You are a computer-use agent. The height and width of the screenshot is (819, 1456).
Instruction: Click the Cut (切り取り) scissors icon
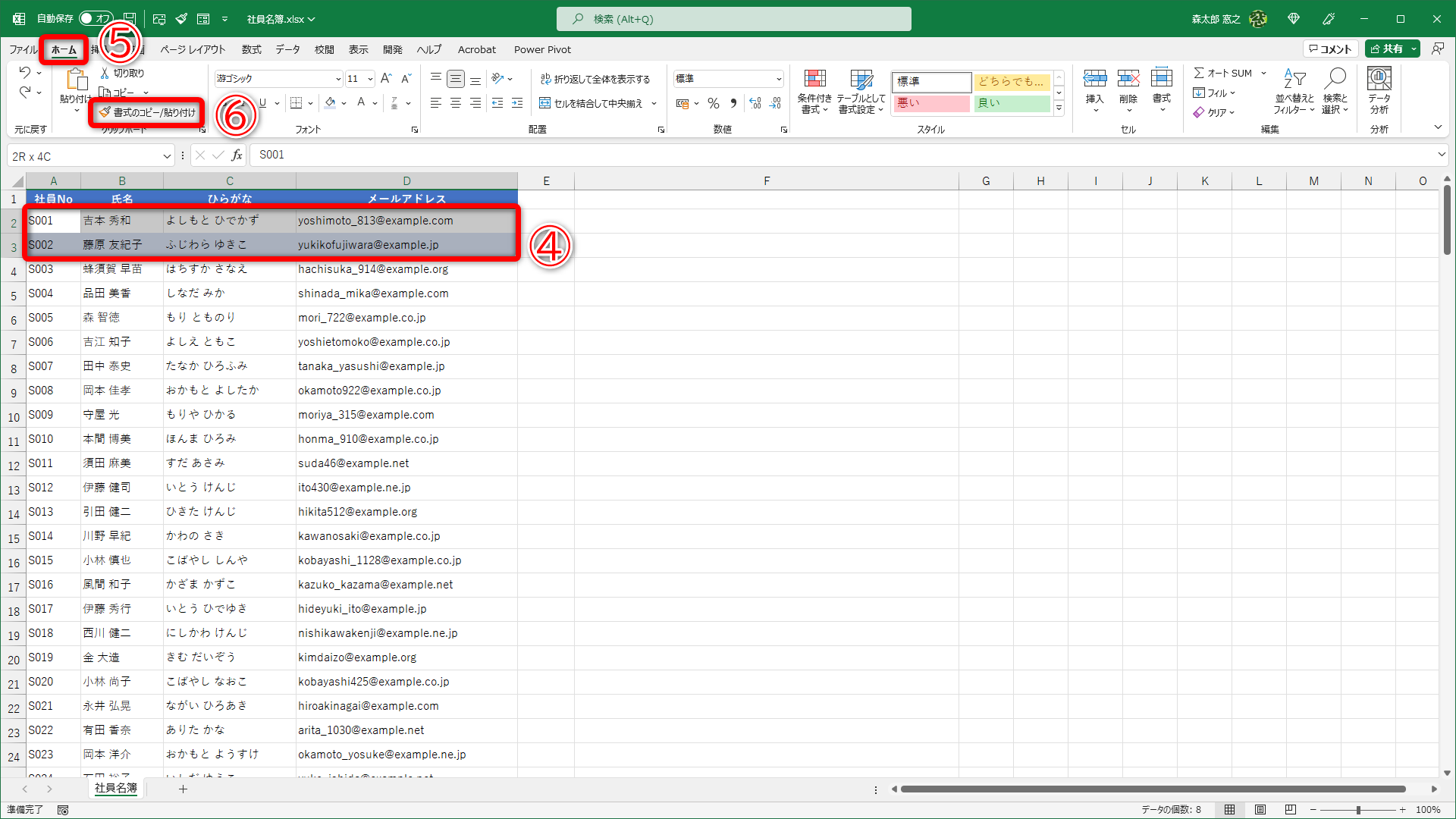pyautogui.click(x=105, y=73)
